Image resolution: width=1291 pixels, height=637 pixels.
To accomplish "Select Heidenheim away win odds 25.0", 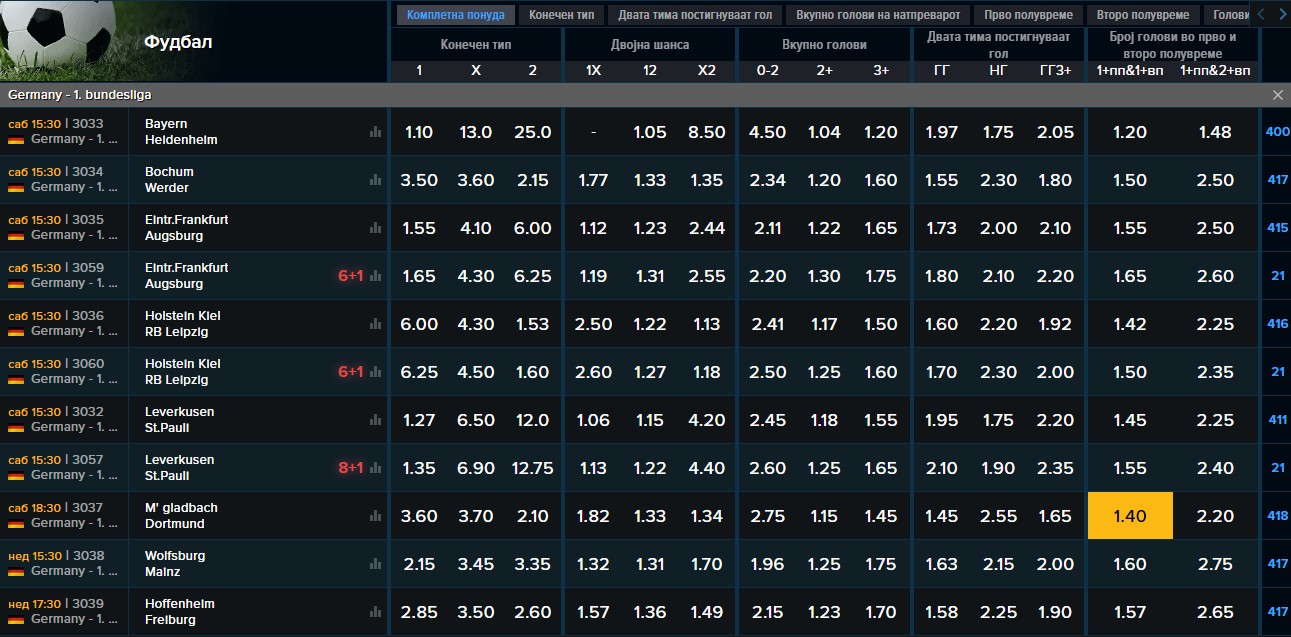I will tap(533, 132).
